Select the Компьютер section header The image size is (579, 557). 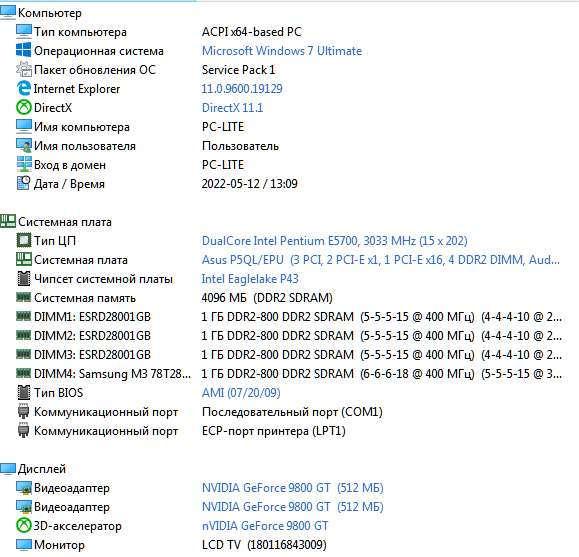click(49, 13)
